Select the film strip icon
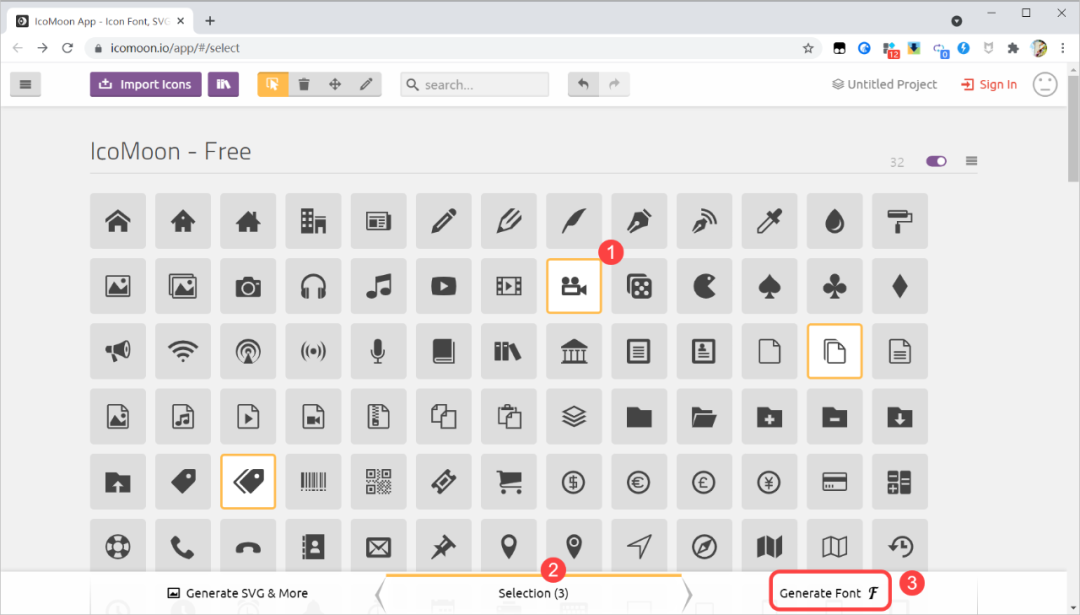This screenshot has height=615, width=1080. click(x=508, y=286)
